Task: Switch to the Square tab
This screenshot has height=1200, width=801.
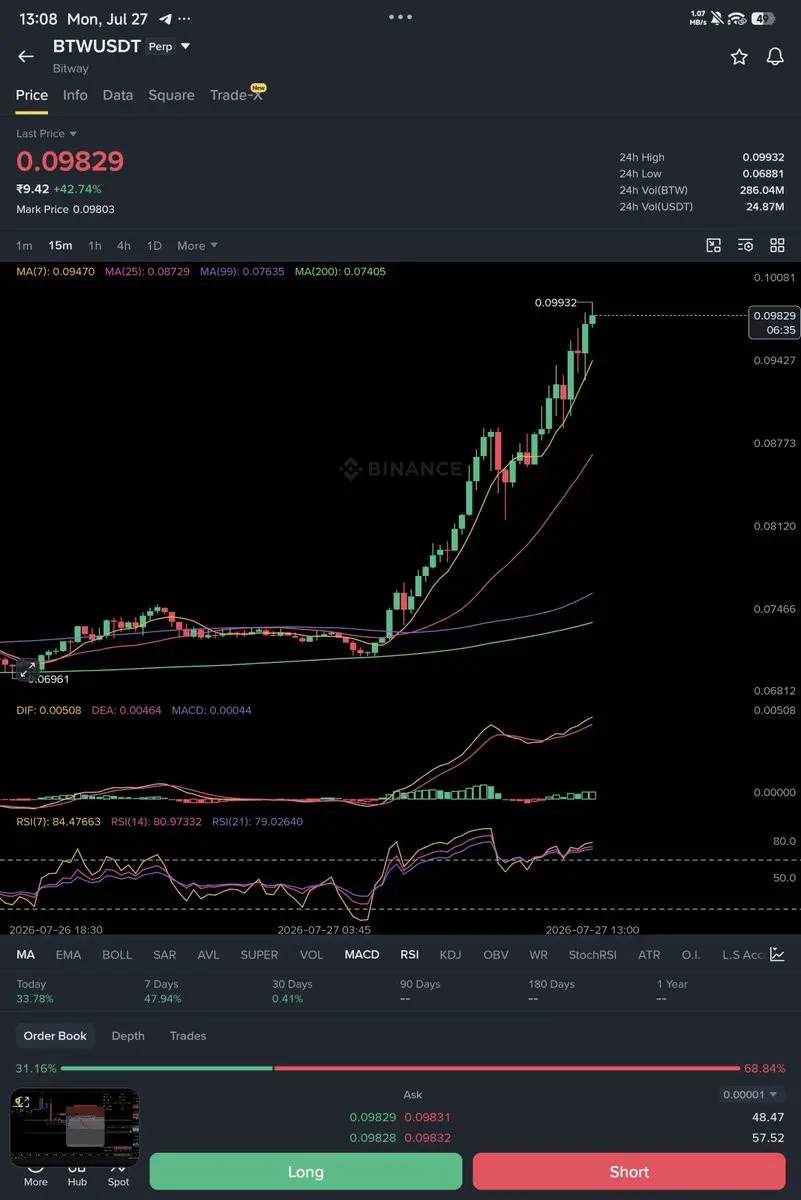Action: point(171,95)
